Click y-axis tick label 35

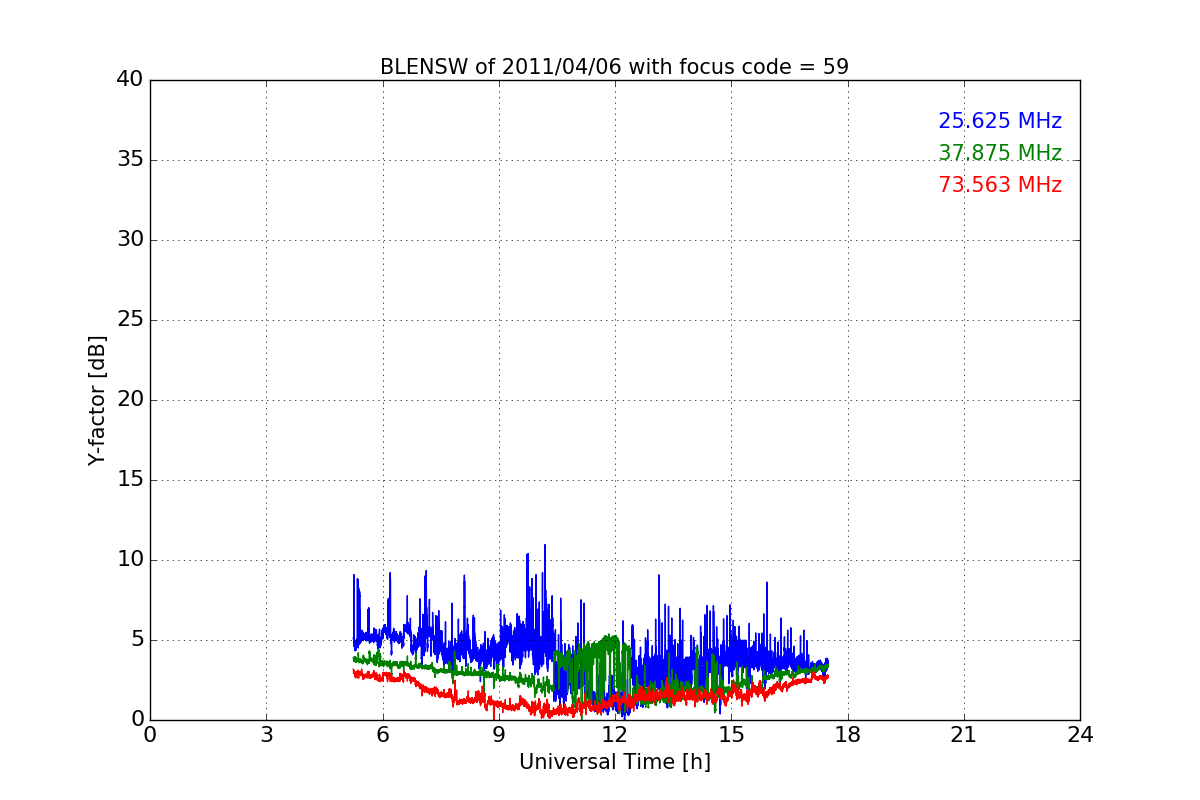click(x=130, y=160)
